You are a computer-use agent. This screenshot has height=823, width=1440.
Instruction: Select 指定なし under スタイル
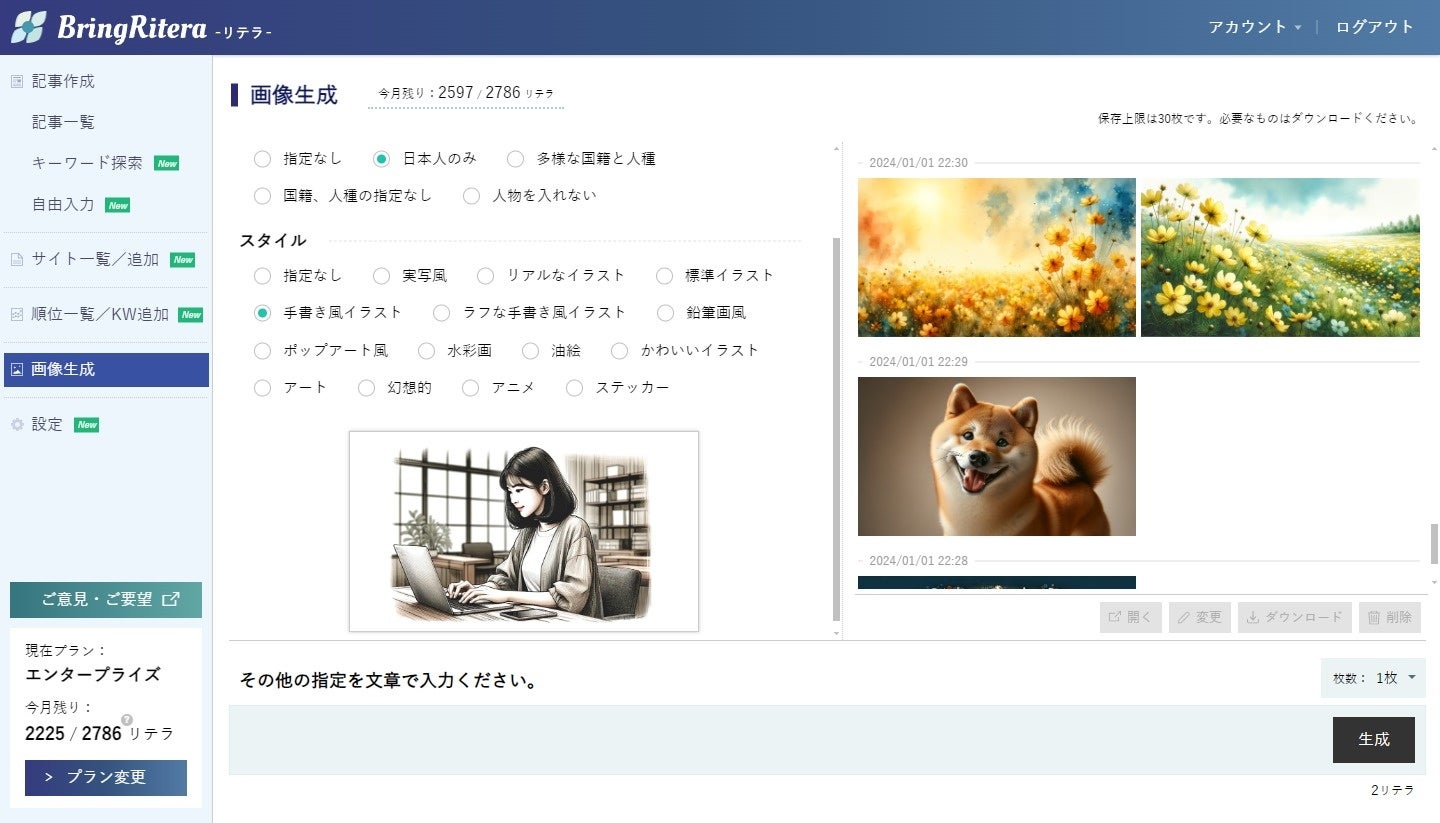pyautogui.click(x=262, y=276)
